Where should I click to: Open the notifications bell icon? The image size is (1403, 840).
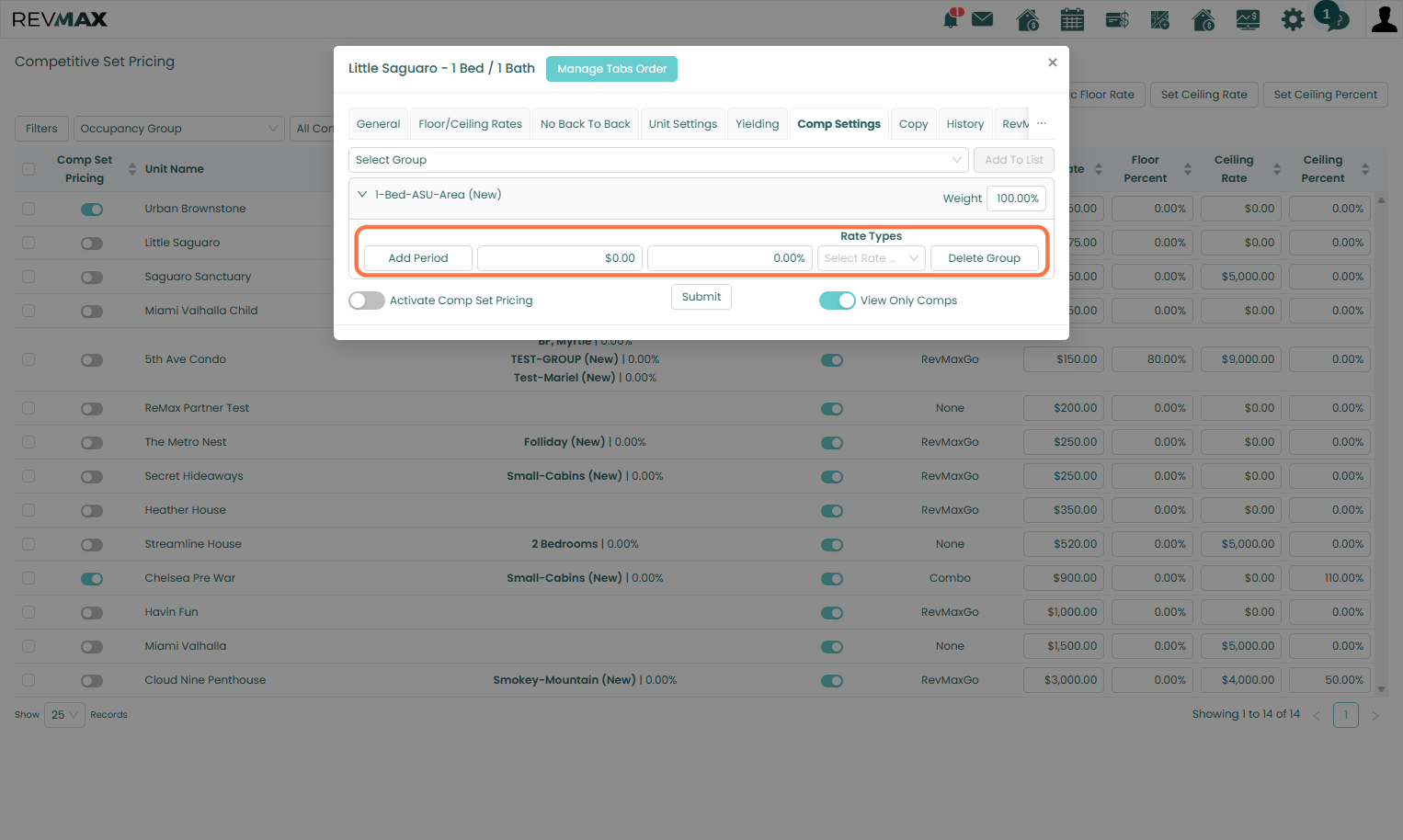point(952,18)
